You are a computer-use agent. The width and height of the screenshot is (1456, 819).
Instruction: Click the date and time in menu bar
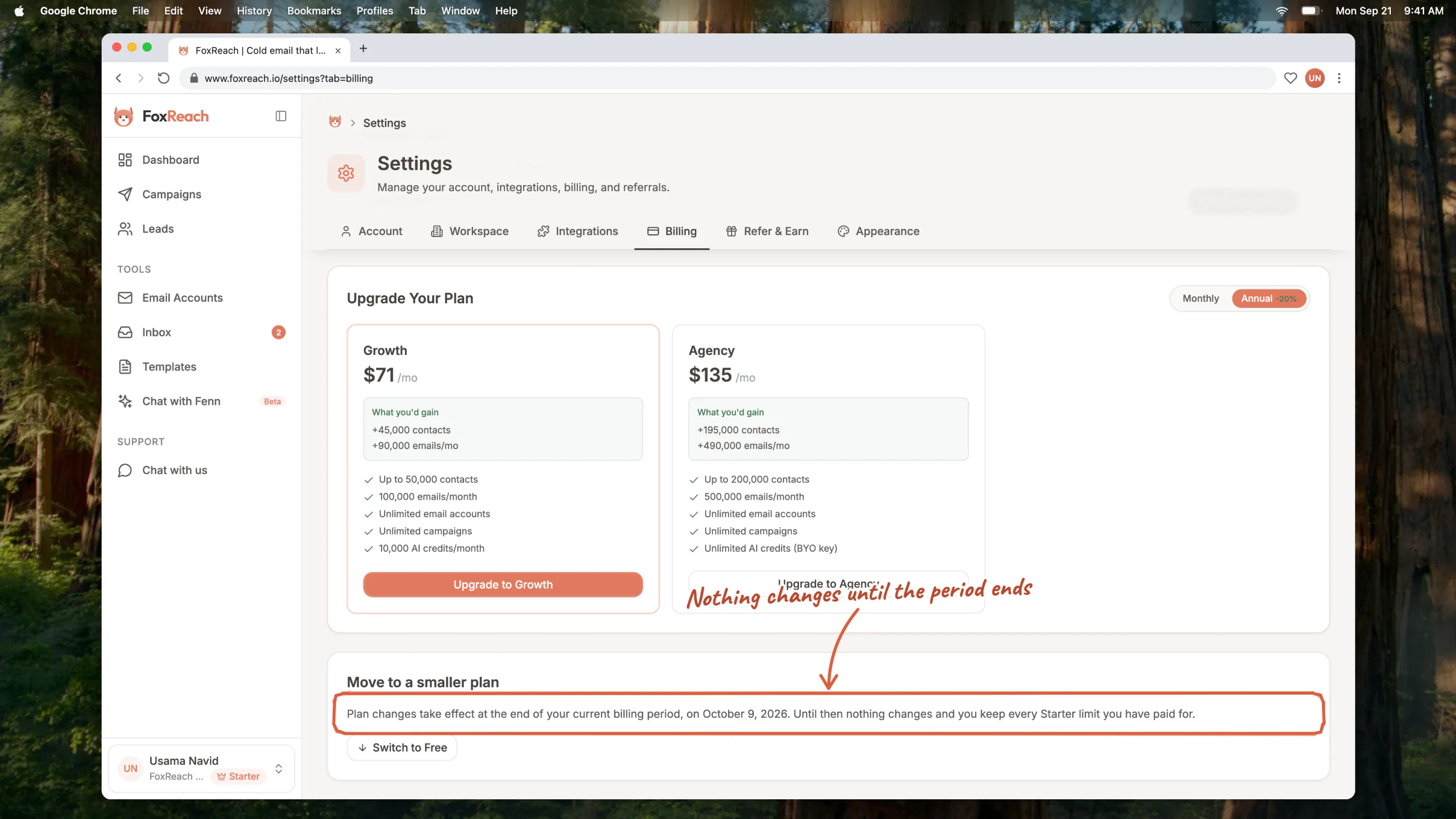[1389, 11]
